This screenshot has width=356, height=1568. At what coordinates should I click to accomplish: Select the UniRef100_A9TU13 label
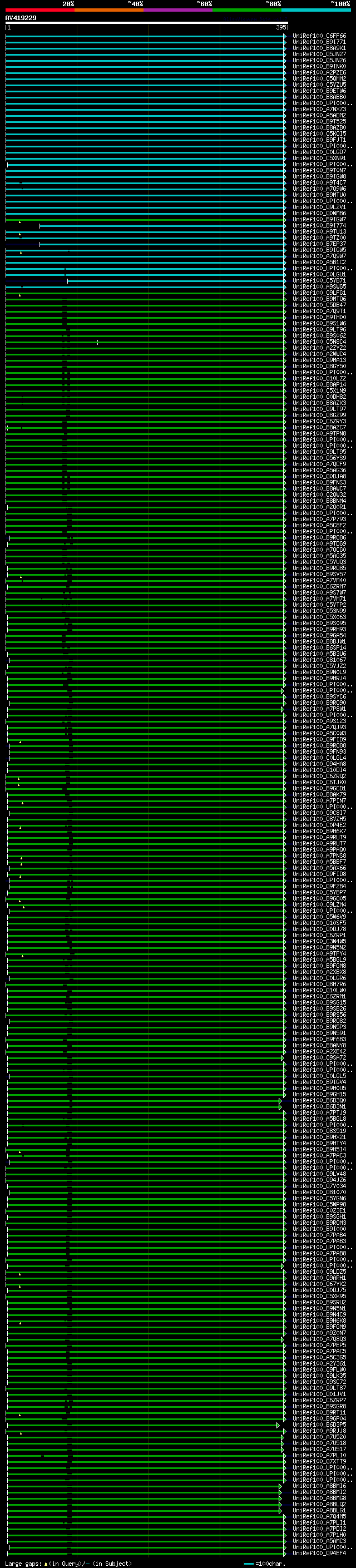pyautogui.click(x=319, y=231)
